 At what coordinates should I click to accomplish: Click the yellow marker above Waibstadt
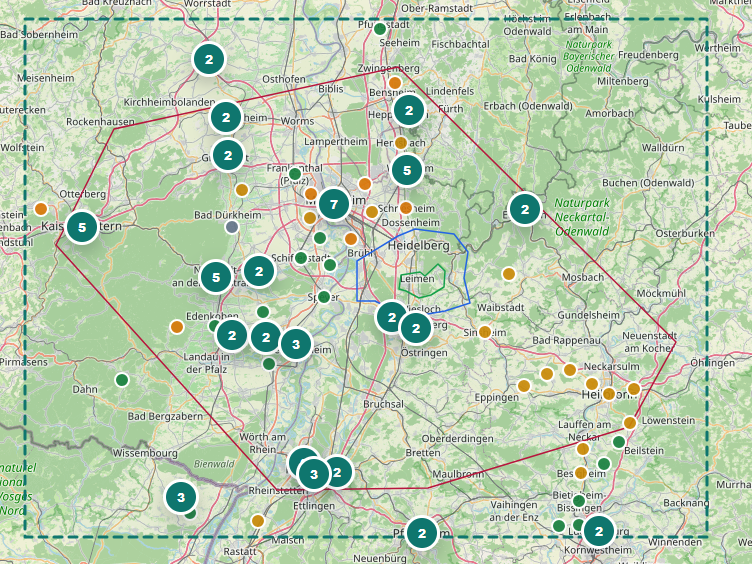(x=509, y=274)
